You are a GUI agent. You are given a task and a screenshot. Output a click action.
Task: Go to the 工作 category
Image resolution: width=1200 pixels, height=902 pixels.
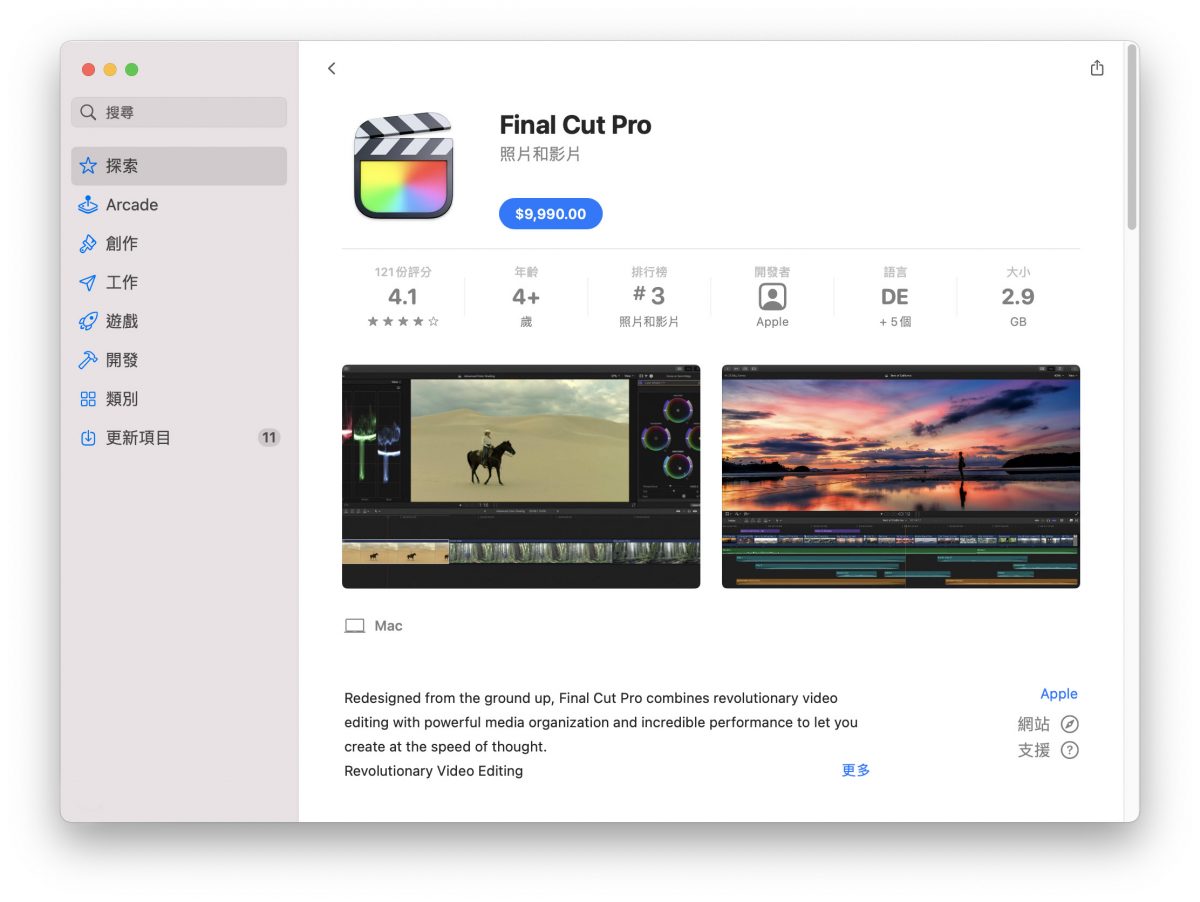pyautogui.click(x=179, y=283)
